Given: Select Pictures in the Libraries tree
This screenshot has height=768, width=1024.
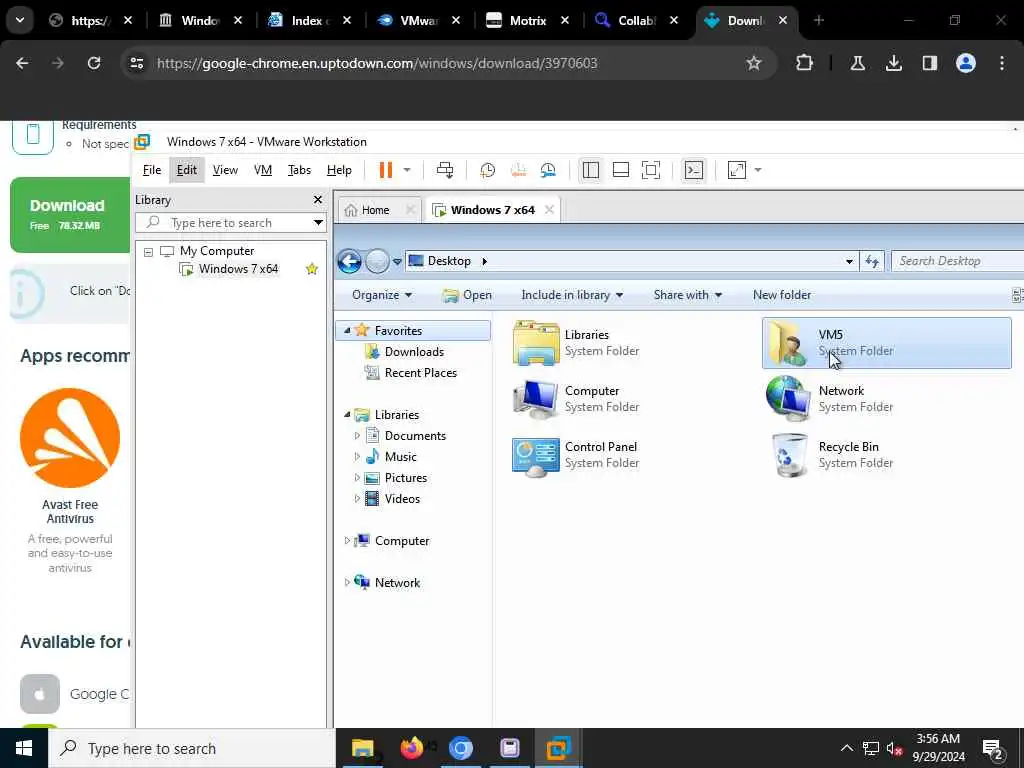Looking at the screenshot, I should tap(406, 478).
